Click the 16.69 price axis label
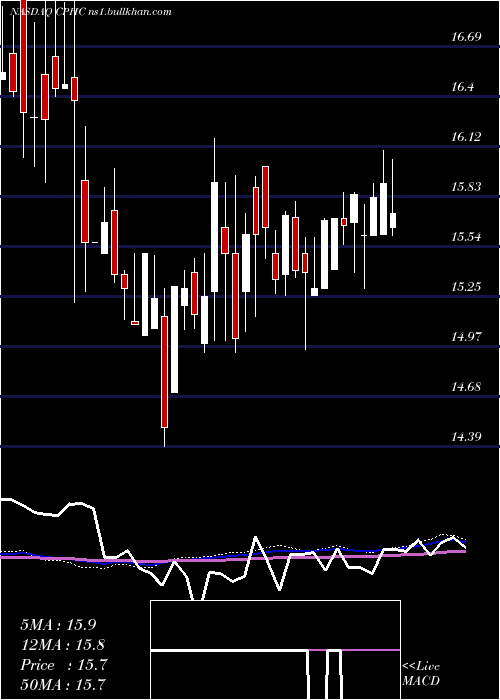Image resolution: width=500 pixels, height=700 pixels. [466, 37]
